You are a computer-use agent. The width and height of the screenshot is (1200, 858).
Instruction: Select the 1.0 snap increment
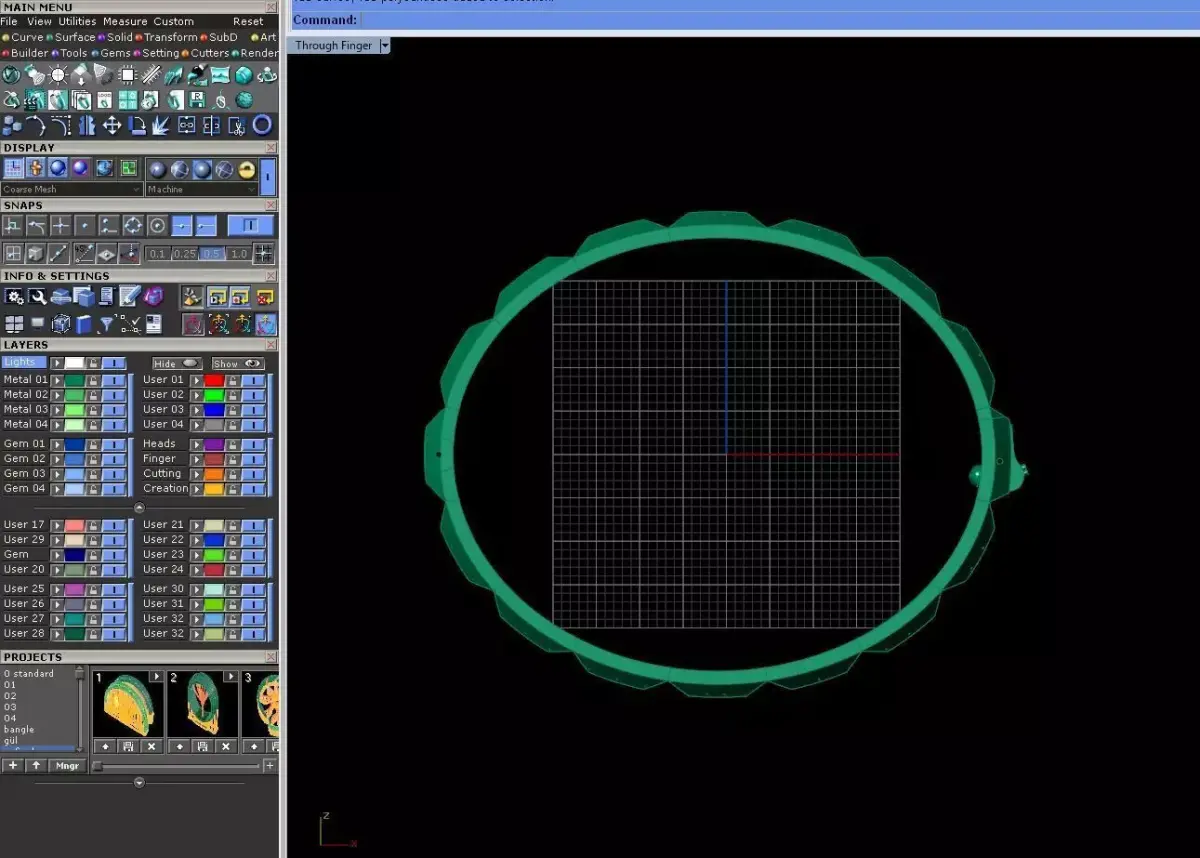click(x=239, y=254)
